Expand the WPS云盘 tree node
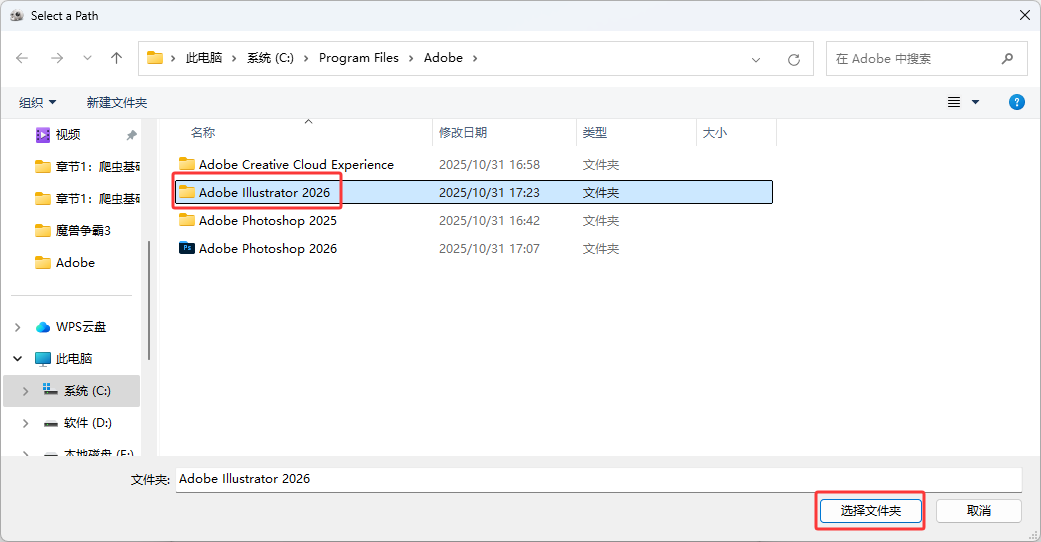This screenshot has width=1041, height=542. pos(18,327)
